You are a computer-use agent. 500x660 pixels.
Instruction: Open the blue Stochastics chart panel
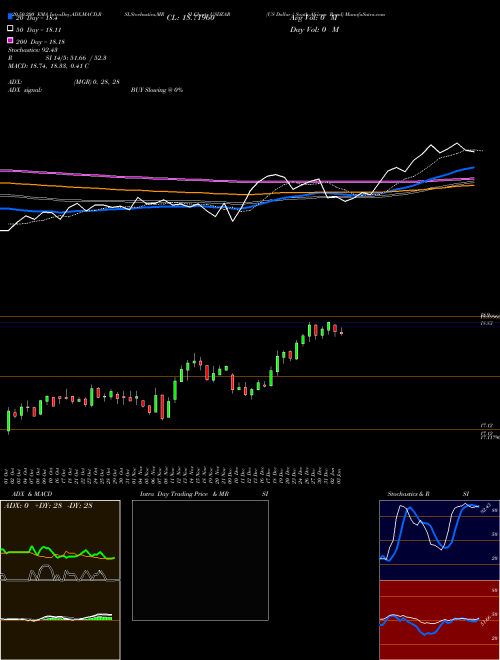(x=439, y=540)
